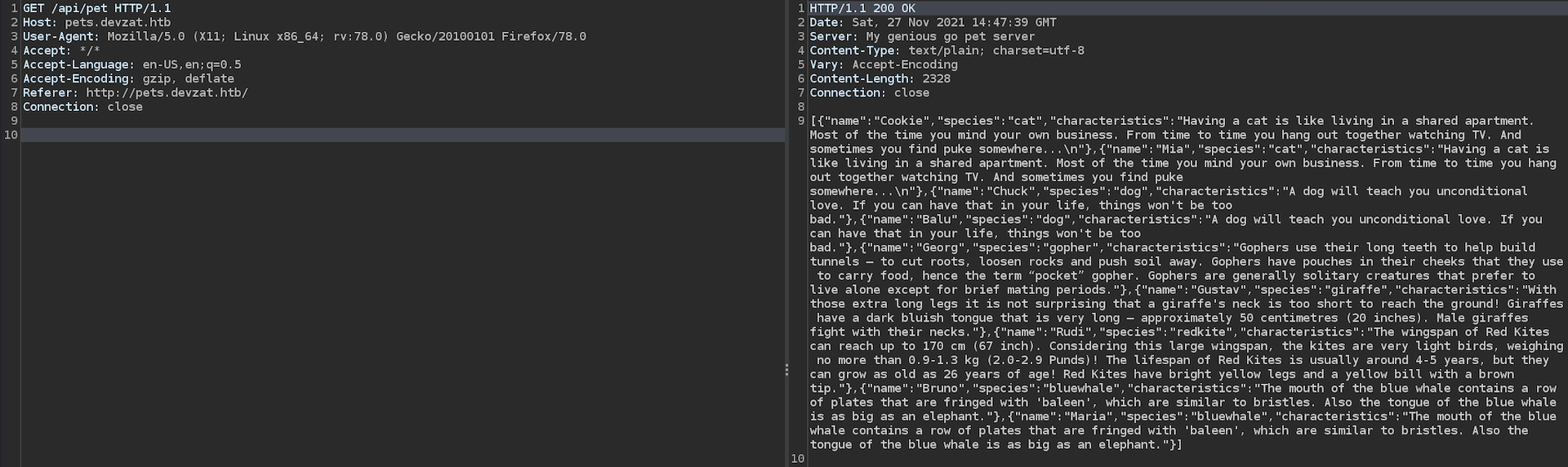Click the User-Agent header in request

click(304, 37)
